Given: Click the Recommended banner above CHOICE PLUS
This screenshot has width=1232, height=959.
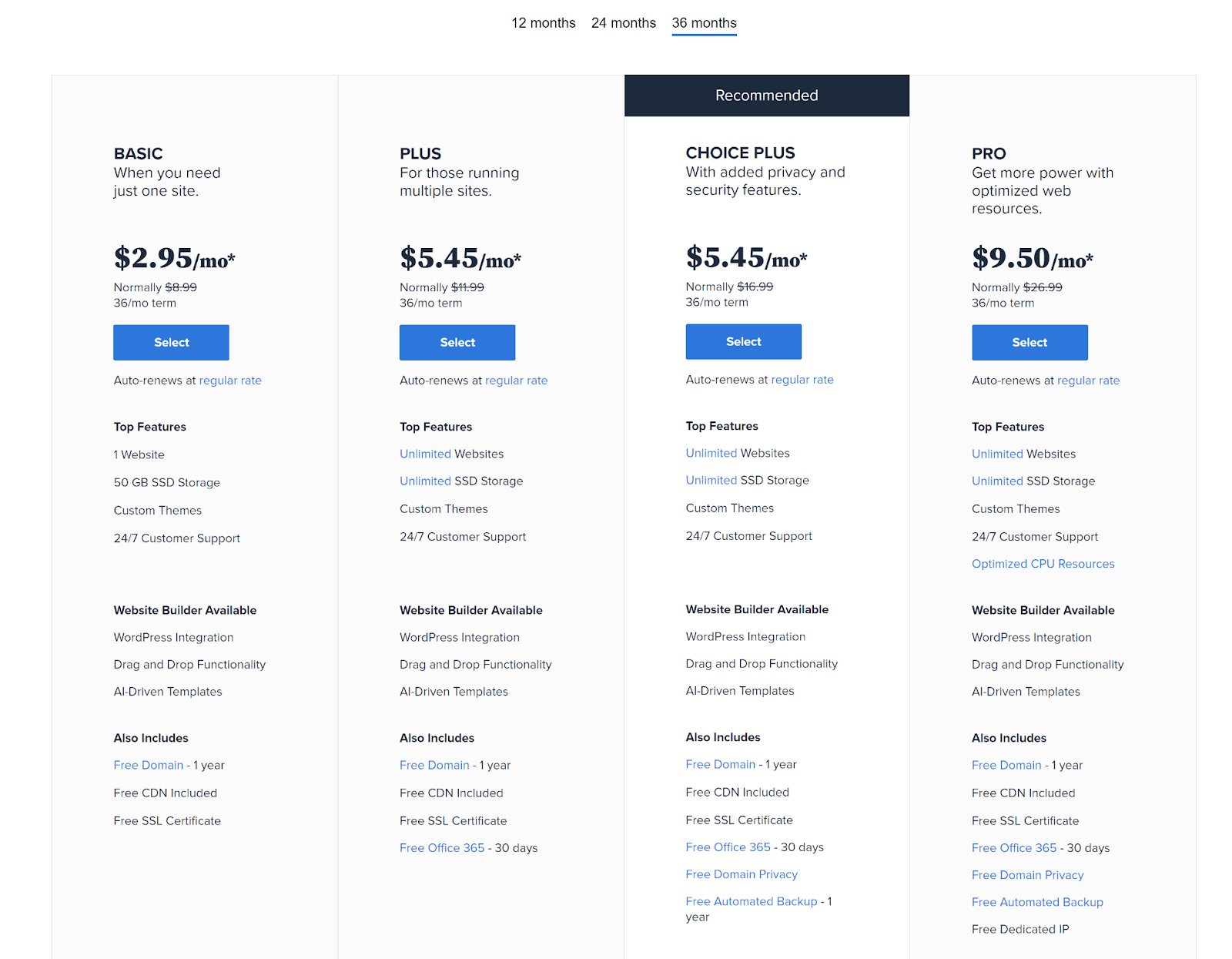Looking at the screenshot, I should pyautogui.click(x=767, y=96).
